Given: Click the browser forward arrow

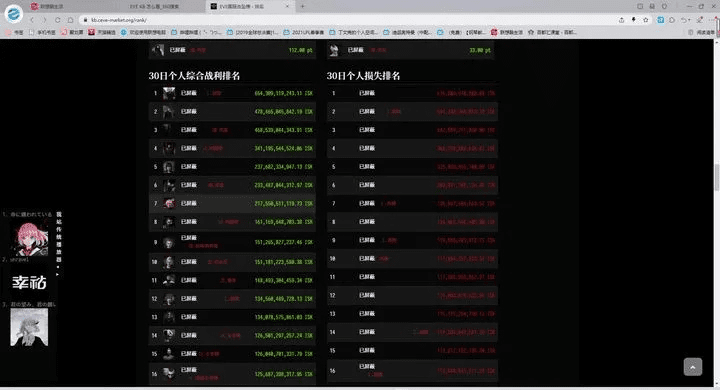Looking at the screenshot, I should [45, 20].
